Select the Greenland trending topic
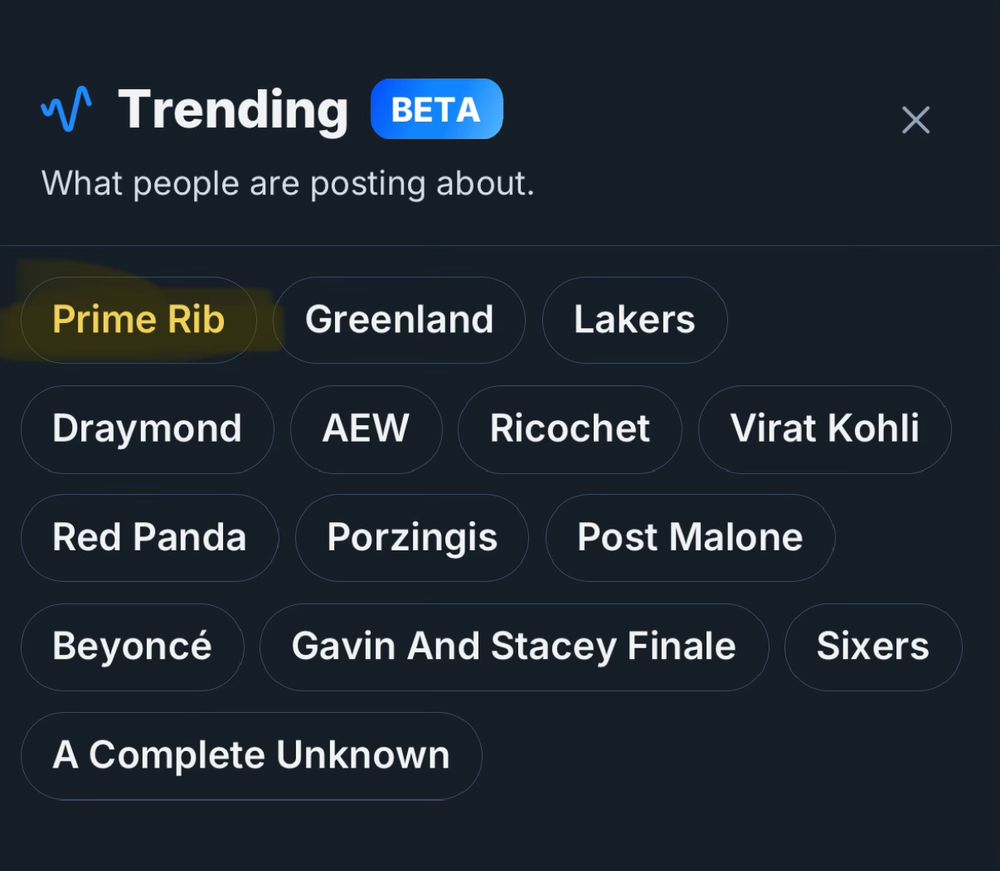1000x871 pixels. pyautogui.click(x=399, y=320)
